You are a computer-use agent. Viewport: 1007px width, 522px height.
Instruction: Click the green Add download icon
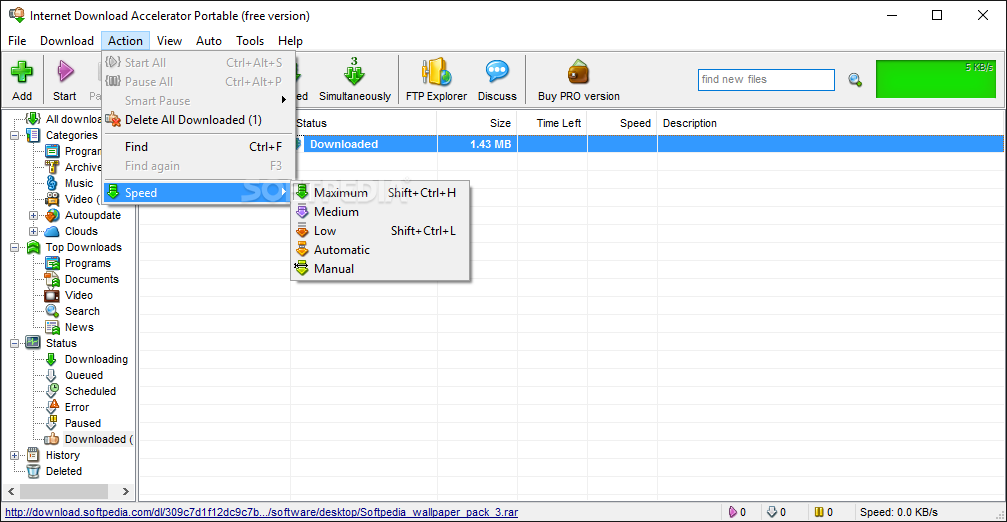click(x=22, y=72)
